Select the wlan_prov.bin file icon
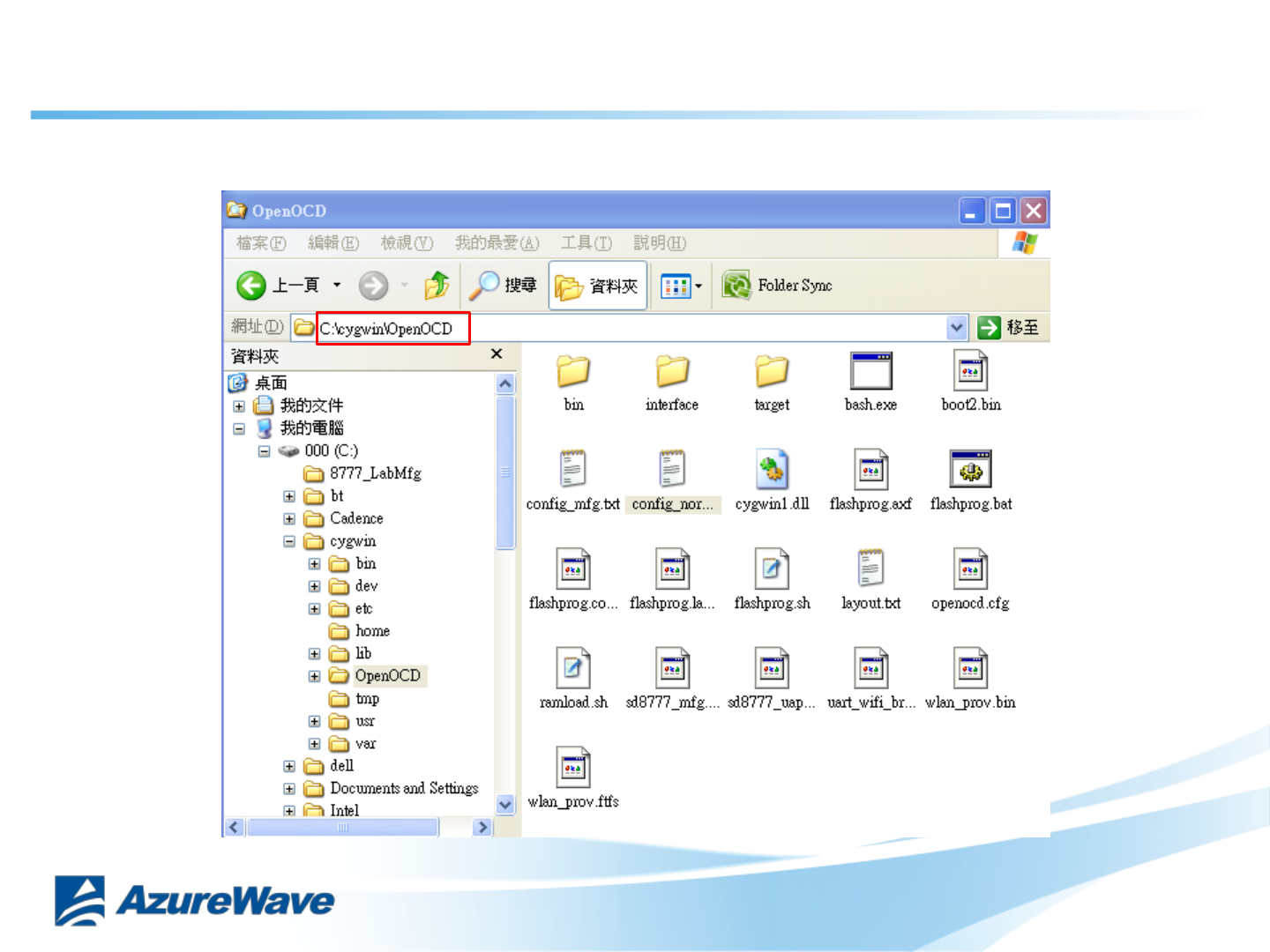Screen dimensions: 1270x952 pyautogui.click(x=970, y=668)
